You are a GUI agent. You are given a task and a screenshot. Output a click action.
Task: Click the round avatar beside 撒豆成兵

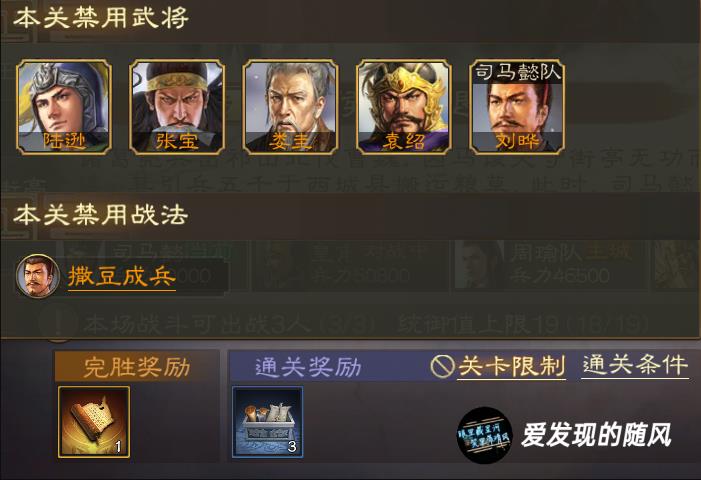(38, 276)
